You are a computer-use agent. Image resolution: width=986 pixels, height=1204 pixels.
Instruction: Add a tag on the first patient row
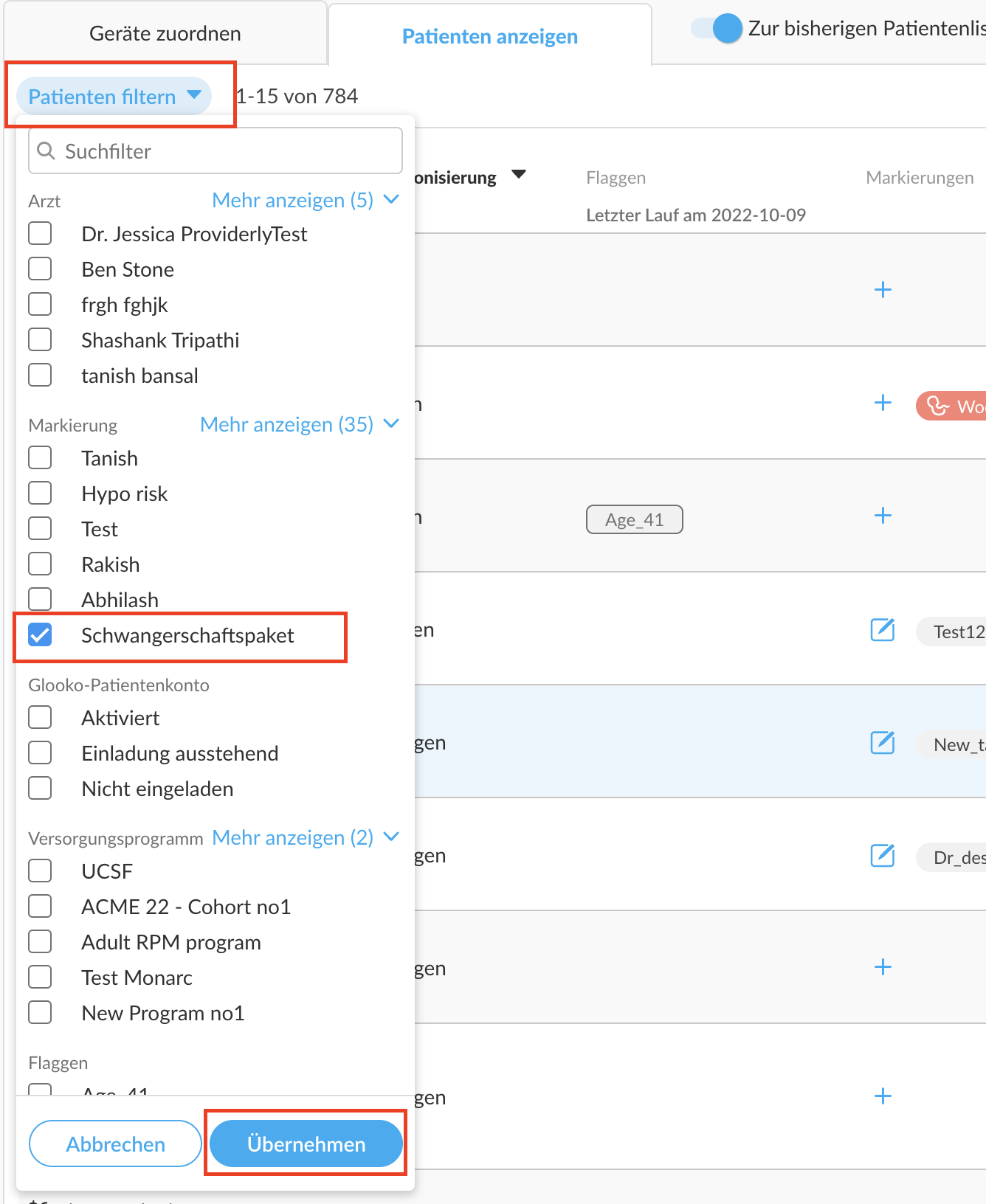tap(883, 289)
